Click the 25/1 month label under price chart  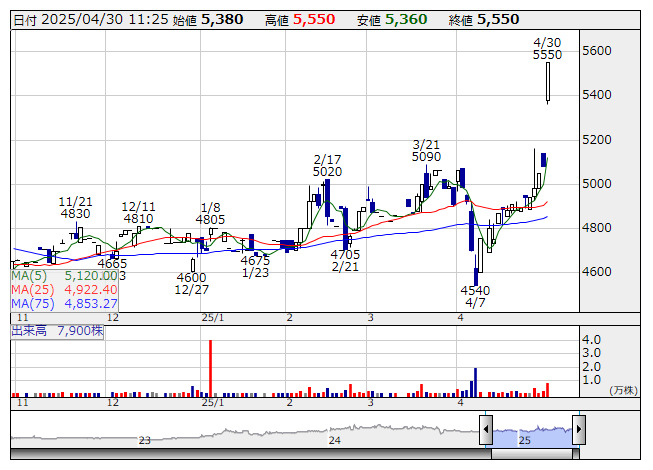(x=213, y=318)
